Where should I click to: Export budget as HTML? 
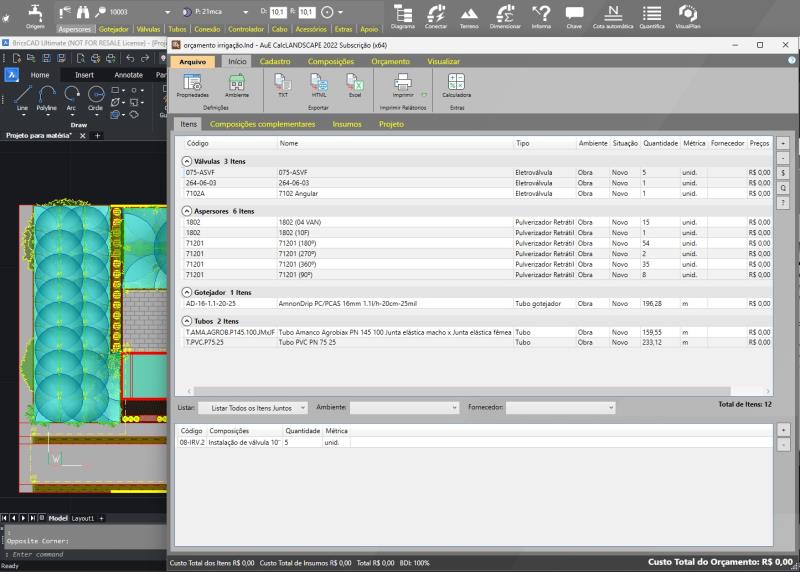point(319,85)
